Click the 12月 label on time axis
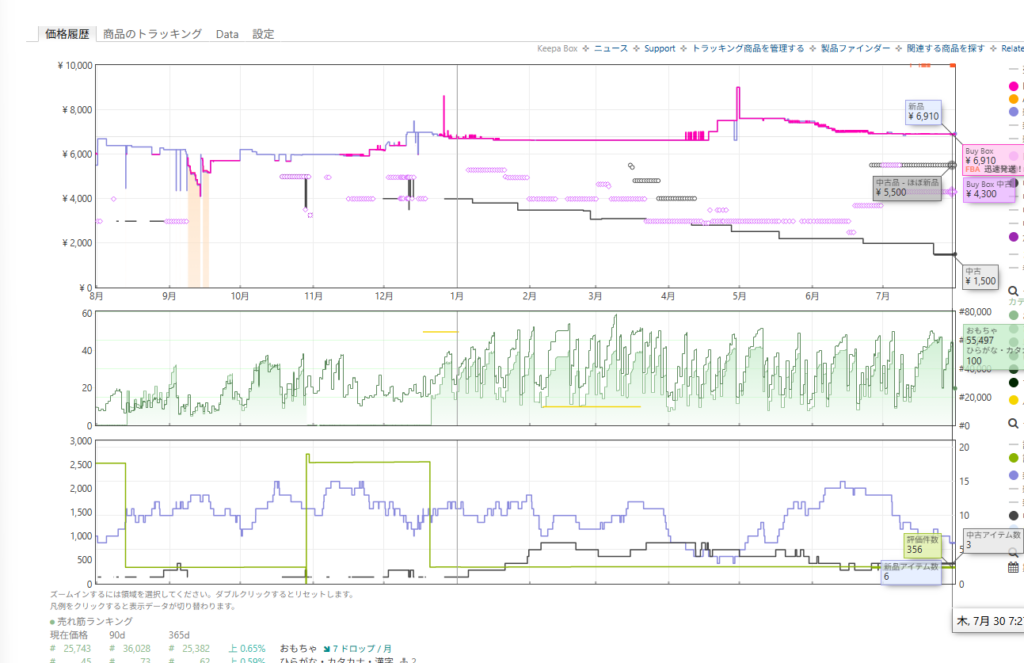Screen dimensions: 1024x663 [x=383, y=296]
